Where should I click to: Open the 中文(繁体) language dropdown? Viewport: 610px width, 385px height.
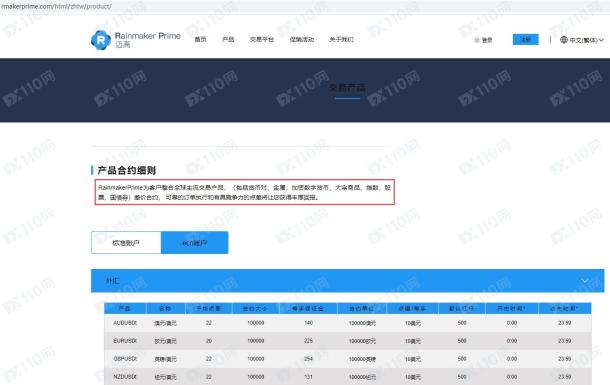(582, 40)
